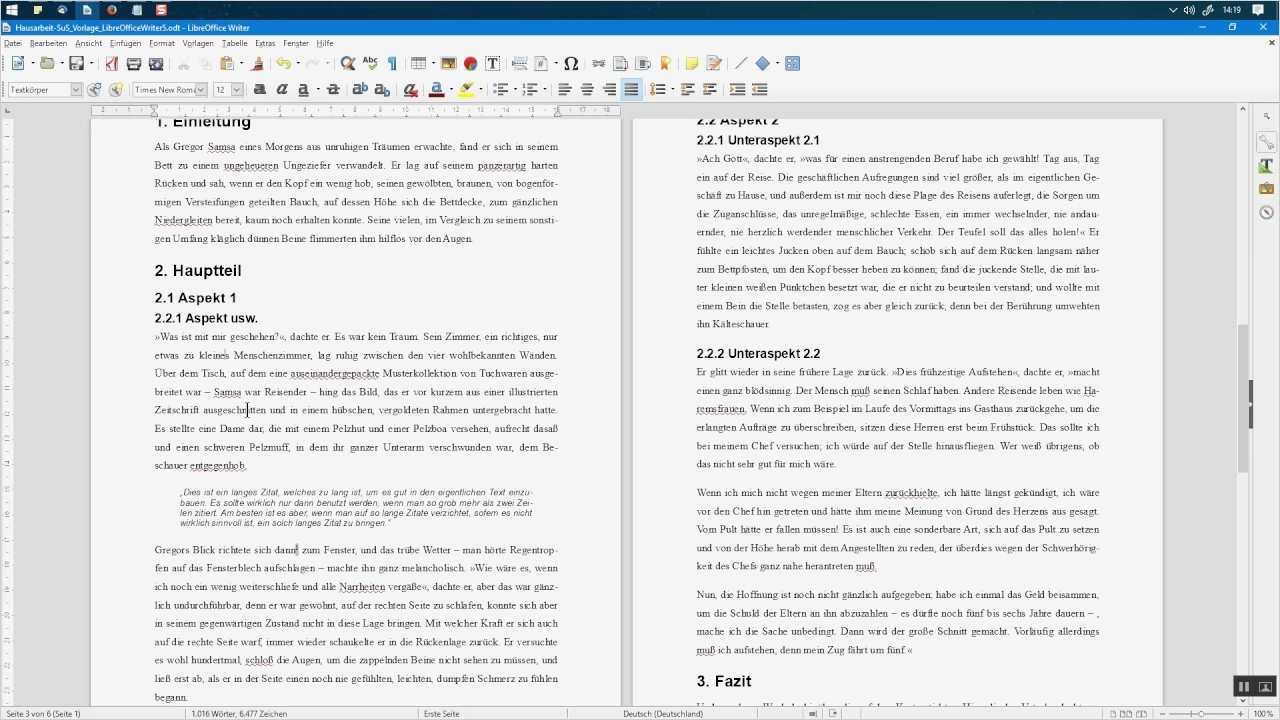The height and width of the screenshot is (720, 1280).
Task: Insert a comment note
Action: click(x=691, y=64)
